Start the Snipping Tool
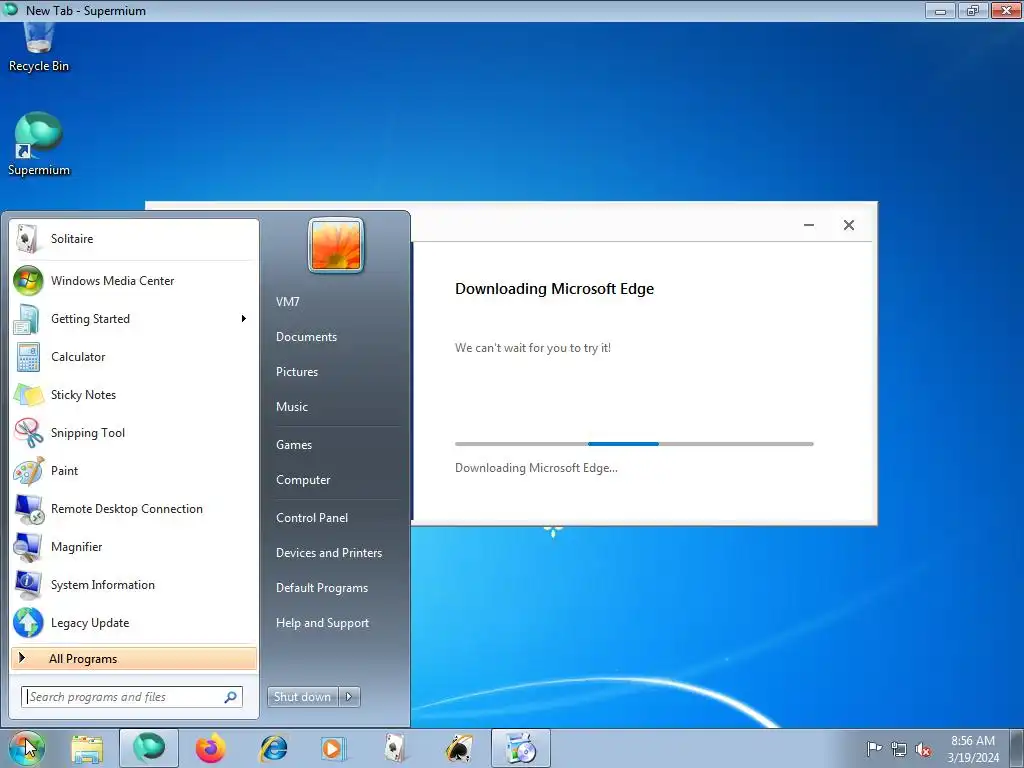 [x=134, y=433]
